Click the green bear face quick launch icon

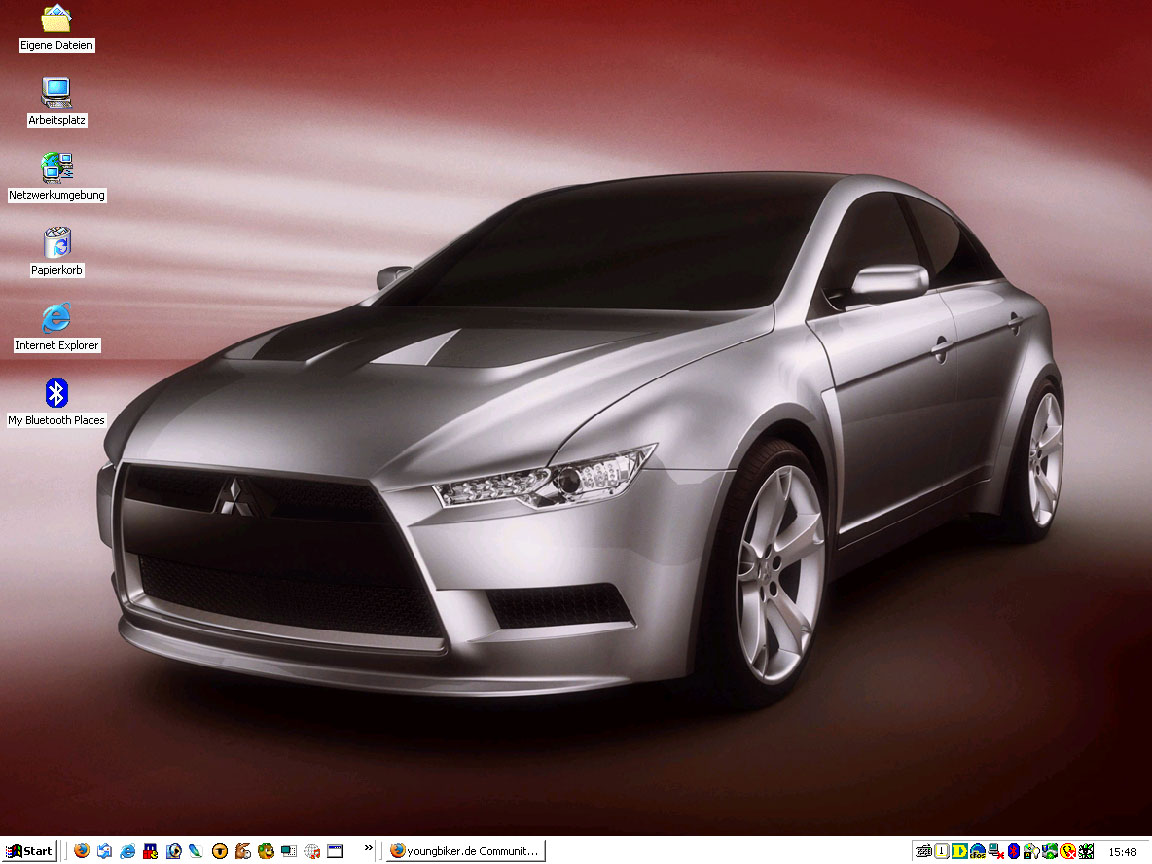[266, 851]
